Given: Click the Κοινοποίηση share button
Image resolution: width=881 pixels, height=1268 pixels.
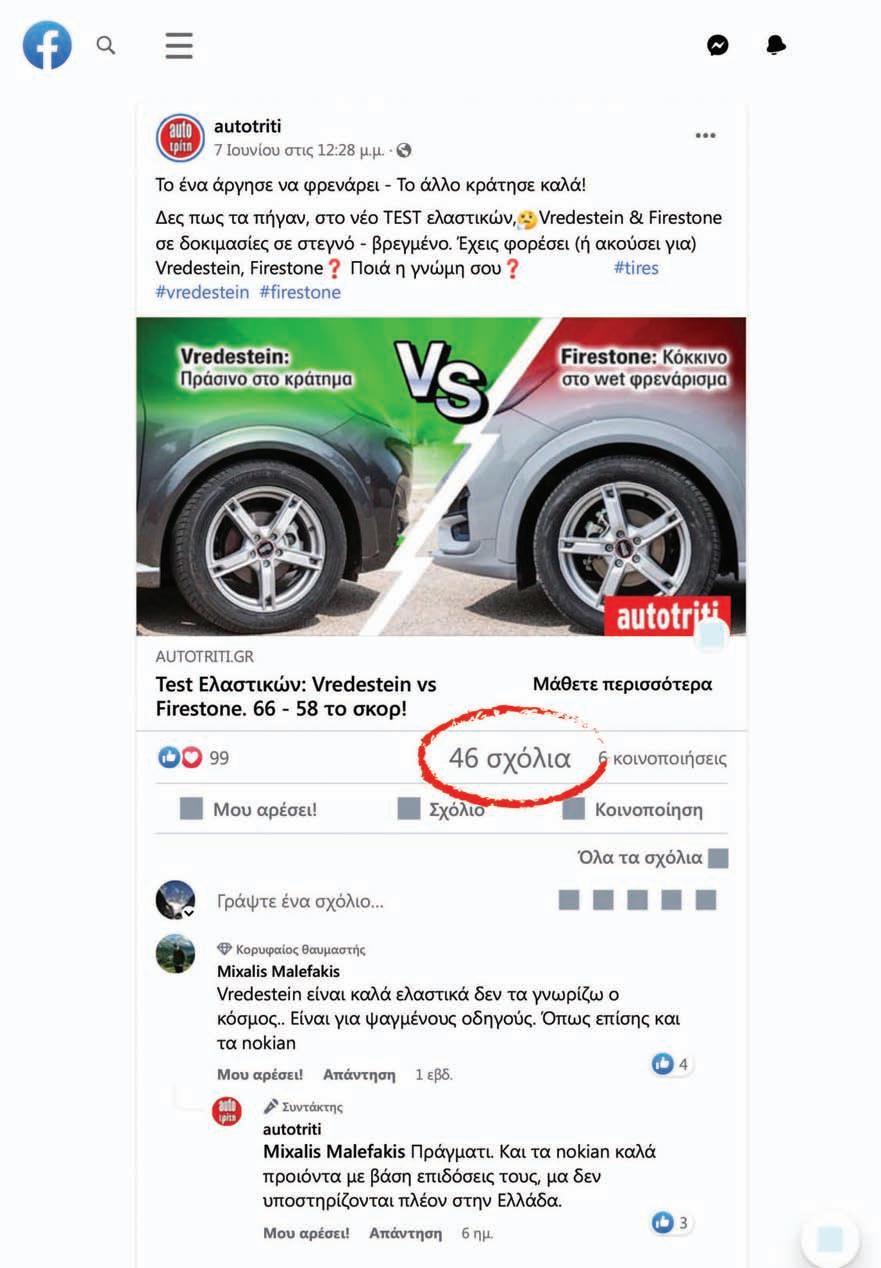Looking at the screenshot, I should 633,810.
